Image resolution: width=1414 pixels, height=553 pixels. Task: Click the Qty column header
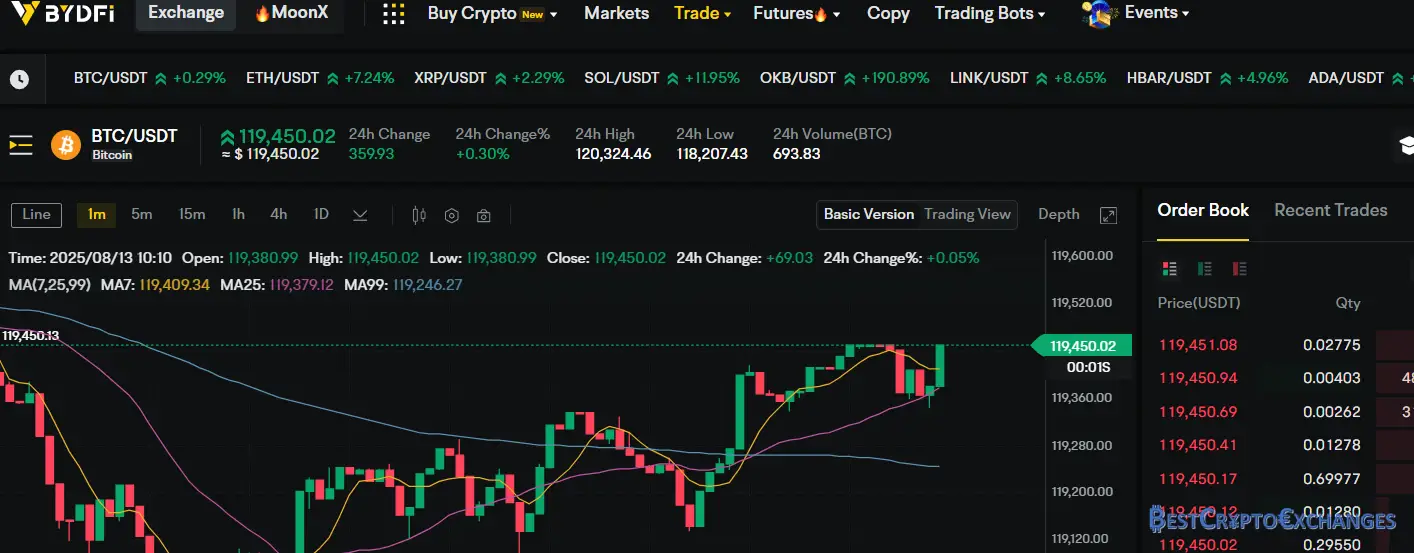(x=1348, y=303)
